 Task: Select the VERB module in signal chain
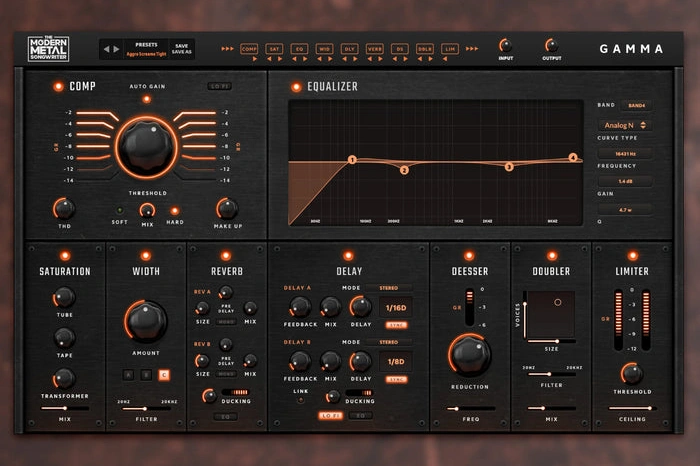(375, 49)
